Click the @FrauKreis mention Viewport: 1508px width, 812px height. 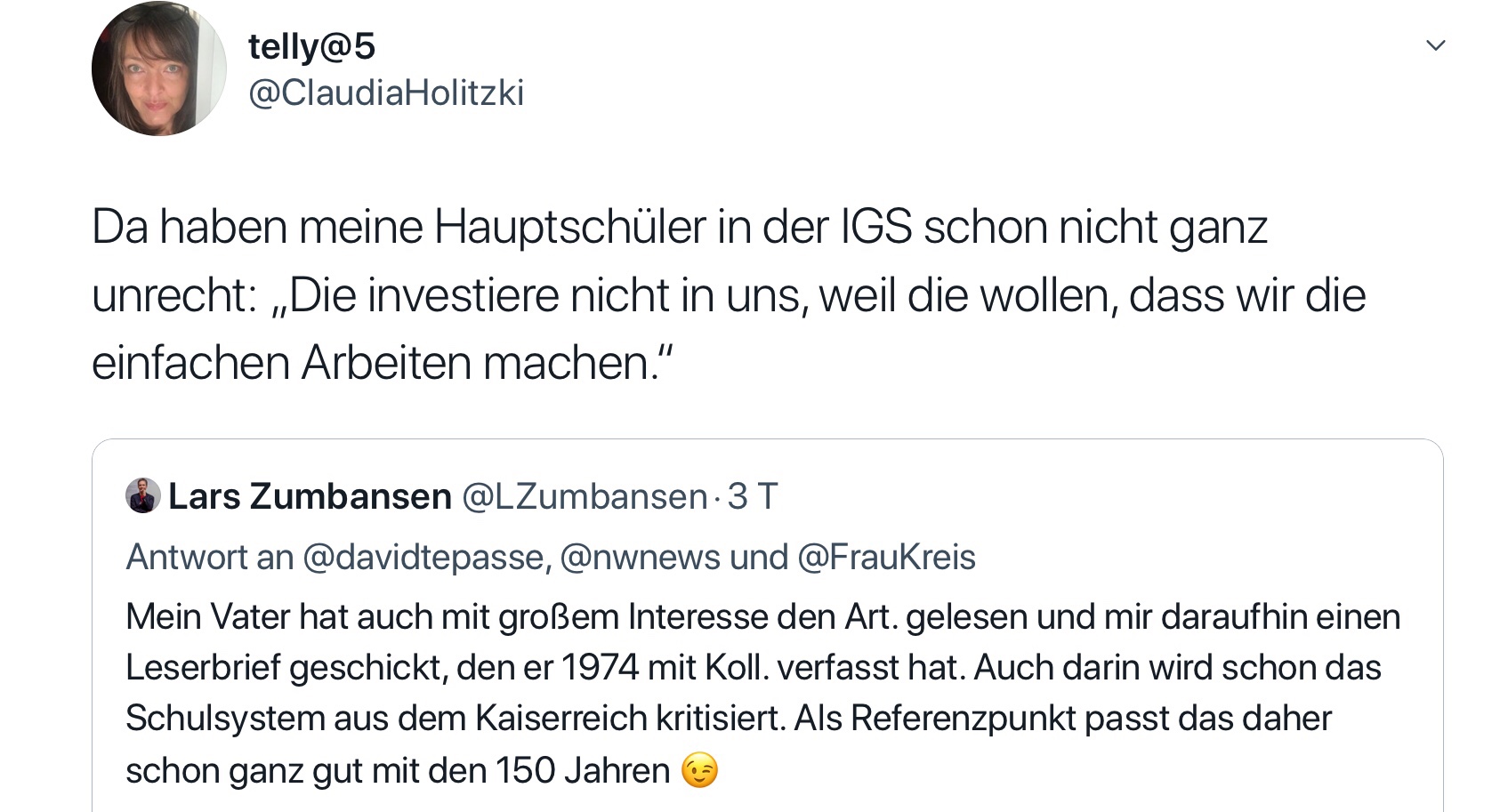886,558
